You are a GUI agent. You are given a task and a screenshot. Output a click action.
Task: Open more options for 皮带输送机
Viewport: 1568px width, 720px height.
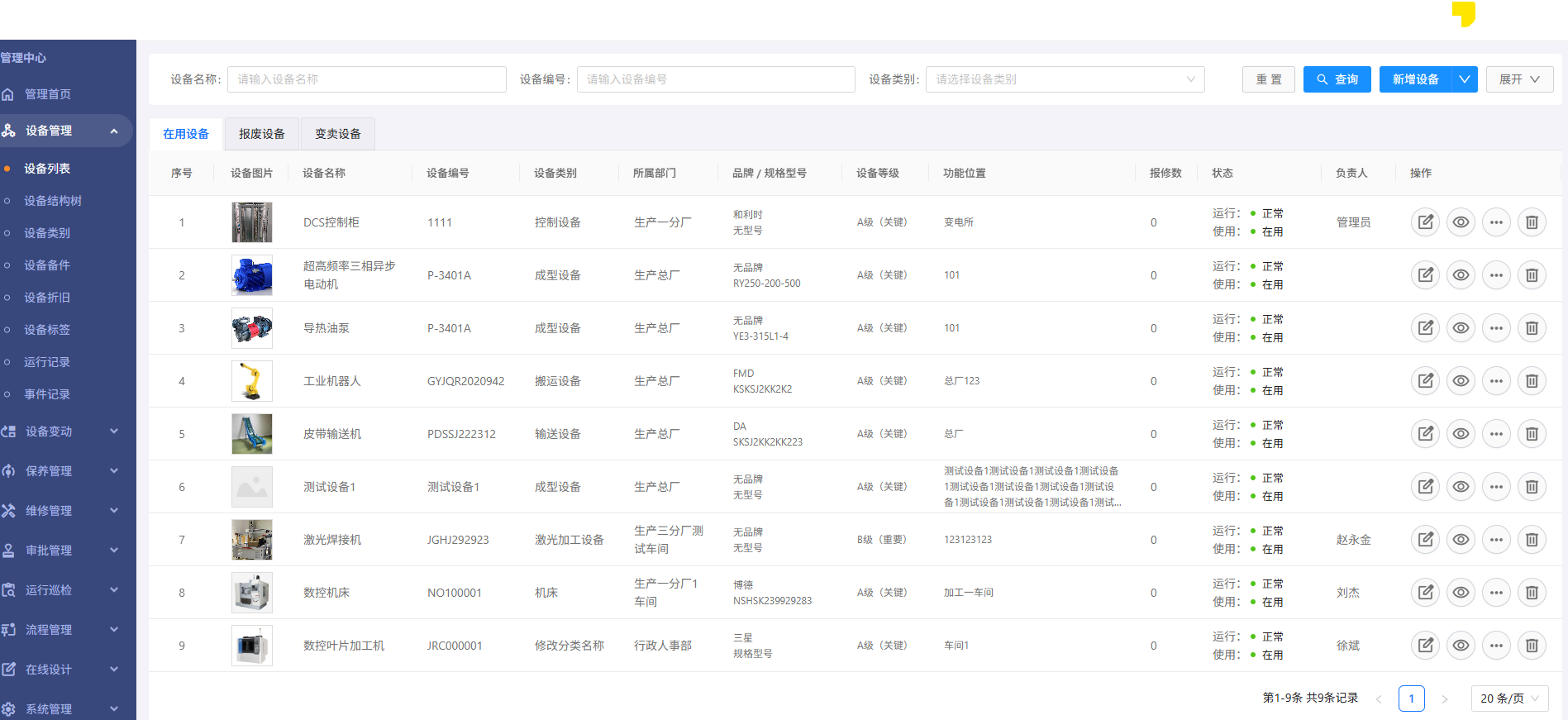pos(1496,434)
